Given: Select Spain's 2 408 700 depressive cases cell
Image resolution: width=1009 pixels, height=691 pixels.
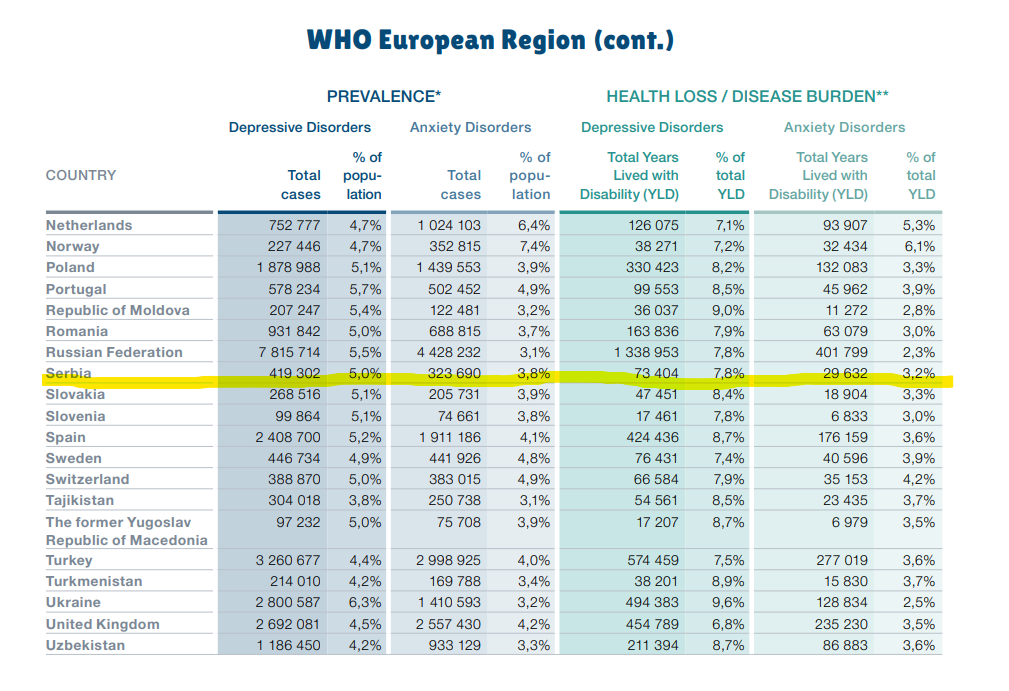Looking at the screenshot, I should (288, 438).
